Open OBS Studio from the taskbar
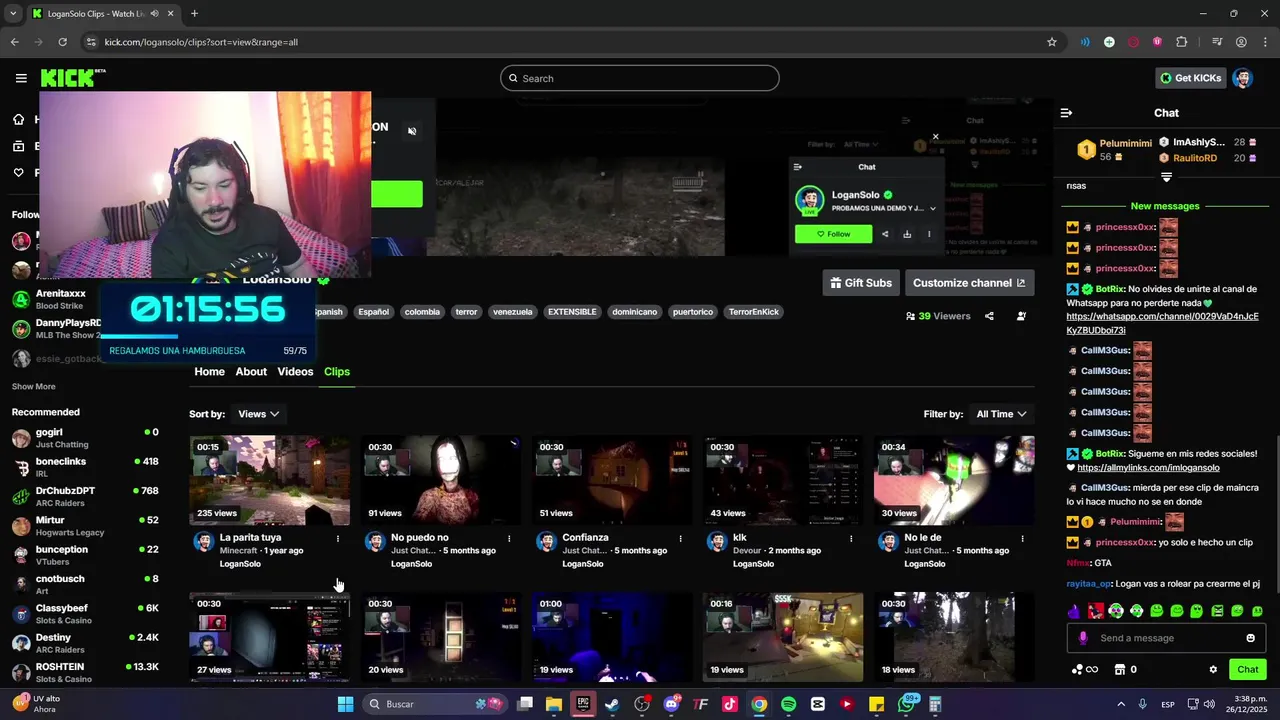The width and height of the screenshot is (1280, 720). pyautogui.click(x=642, y=704)
